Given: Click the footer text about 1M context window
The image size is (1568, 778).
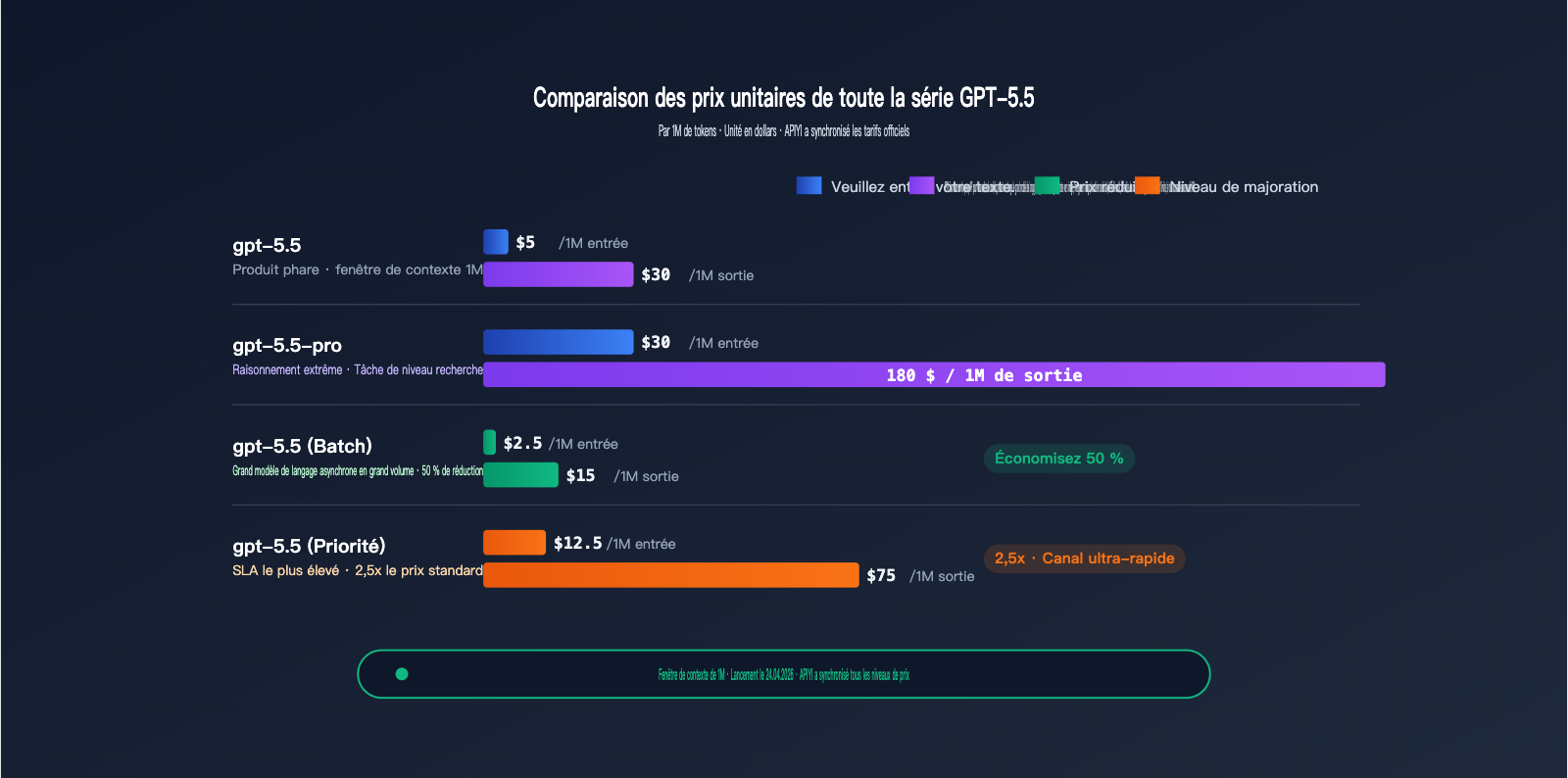Looking at the screenshot, I should pyautogui.click(x=784, y=674).
